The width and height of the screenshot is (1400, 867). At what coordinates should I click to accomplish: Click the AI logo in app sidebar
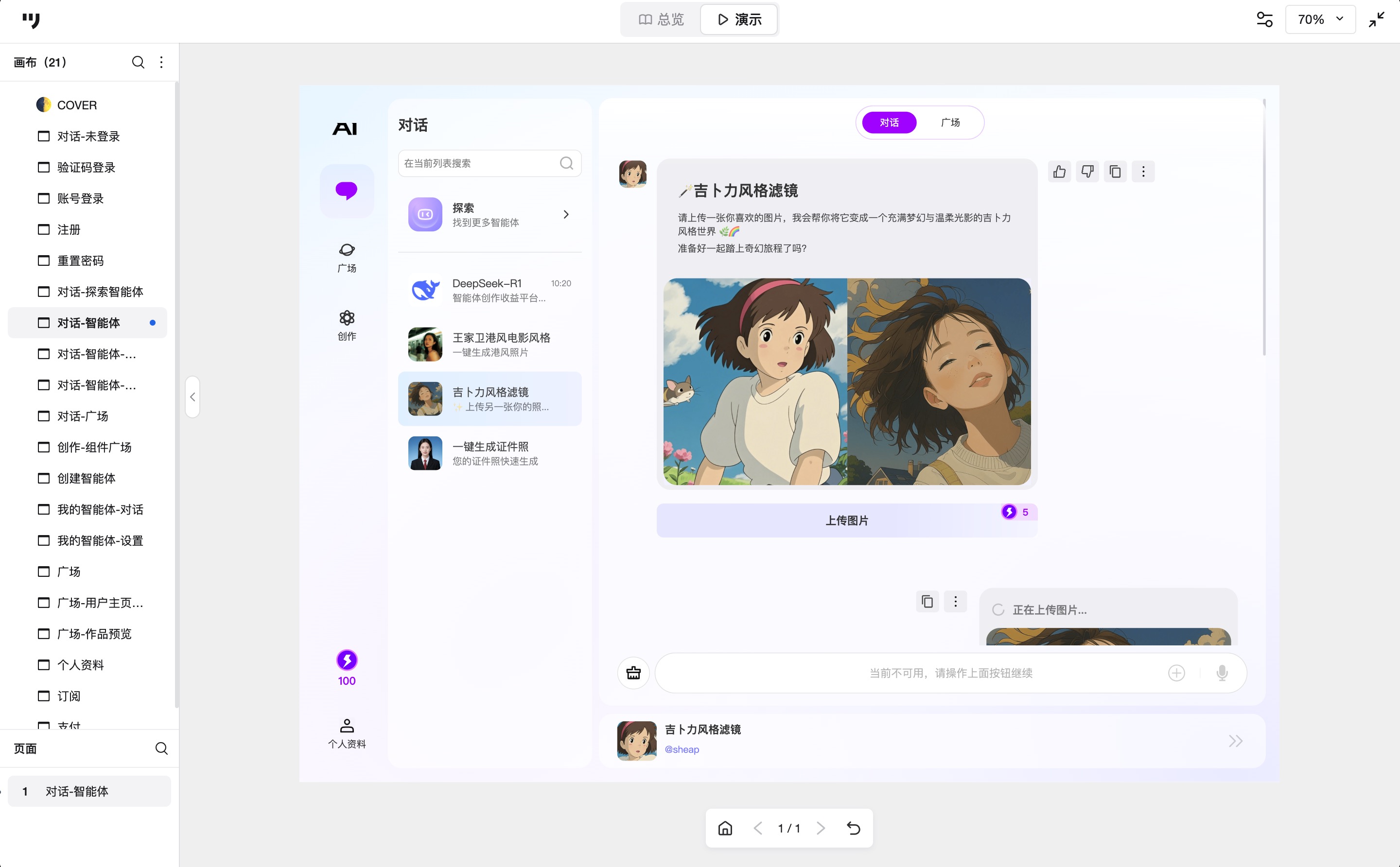click(x=345, y=129)
